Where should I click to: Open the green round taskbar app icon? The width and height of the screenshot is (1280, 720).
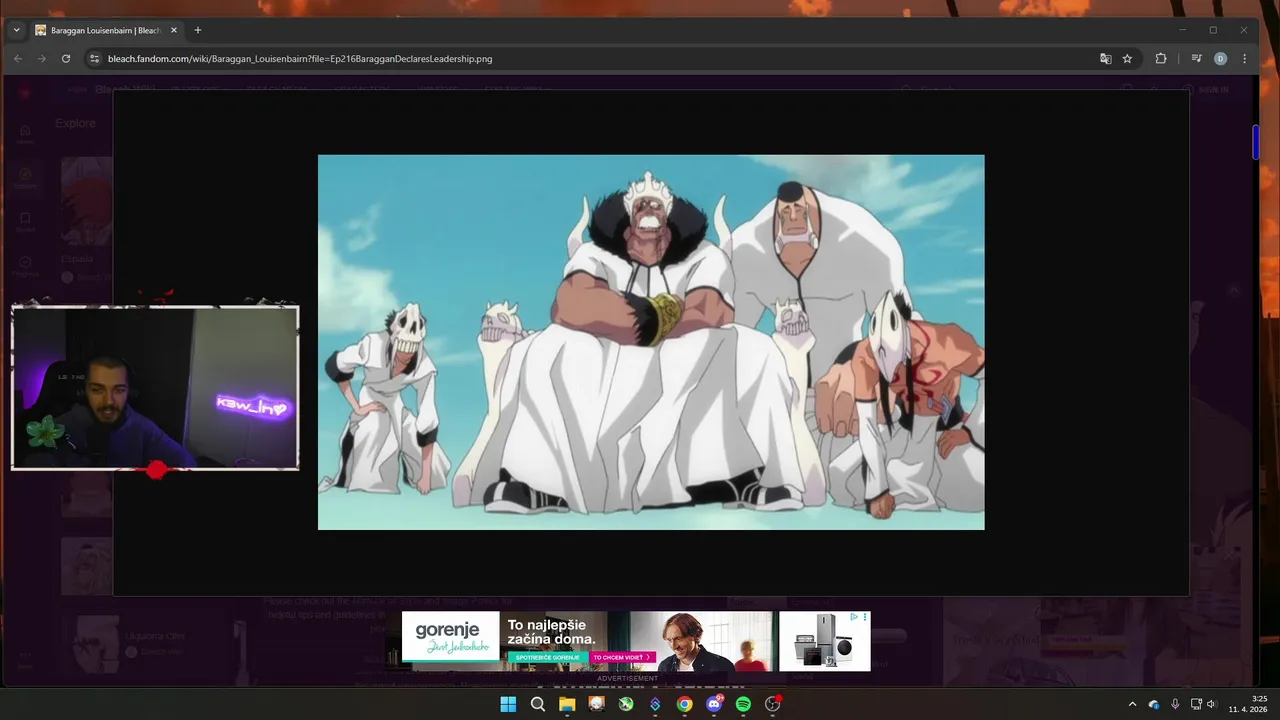pyautogui.click(x=626, y=704)
